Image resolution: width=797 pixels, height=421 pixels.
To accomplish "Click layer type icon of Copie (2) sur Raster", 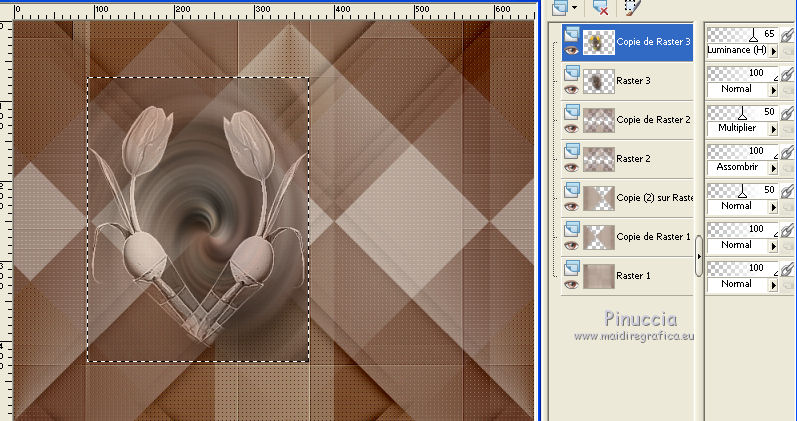I will (x=572, y=191).
